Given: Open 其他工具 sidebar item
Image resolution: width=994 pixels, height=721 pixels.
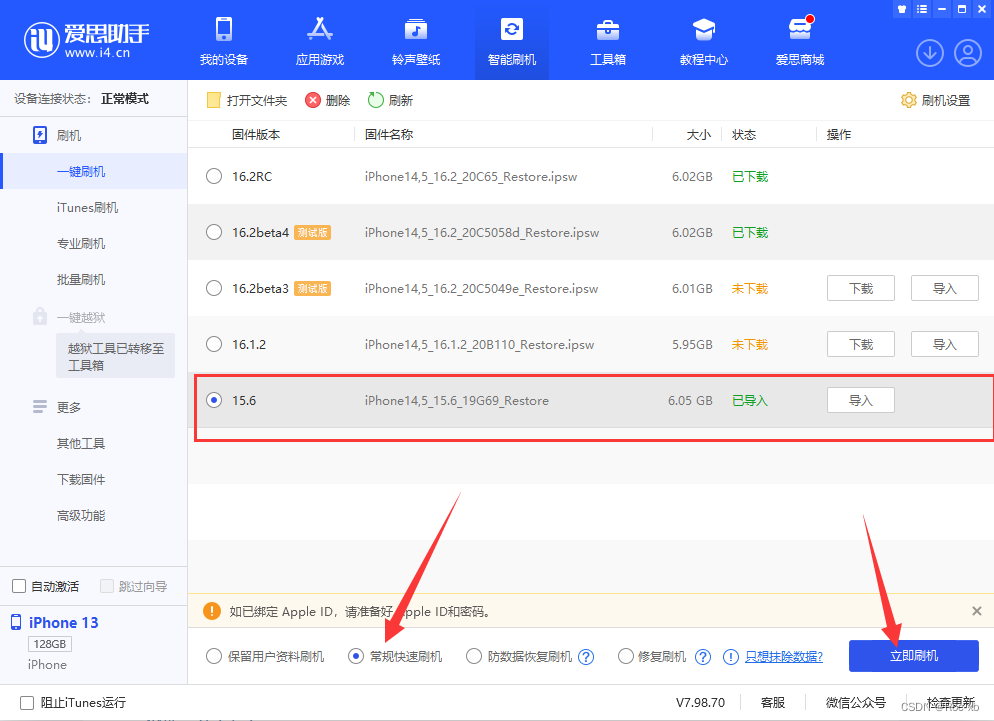Looking at the screenshot, I should pos(81,443).
